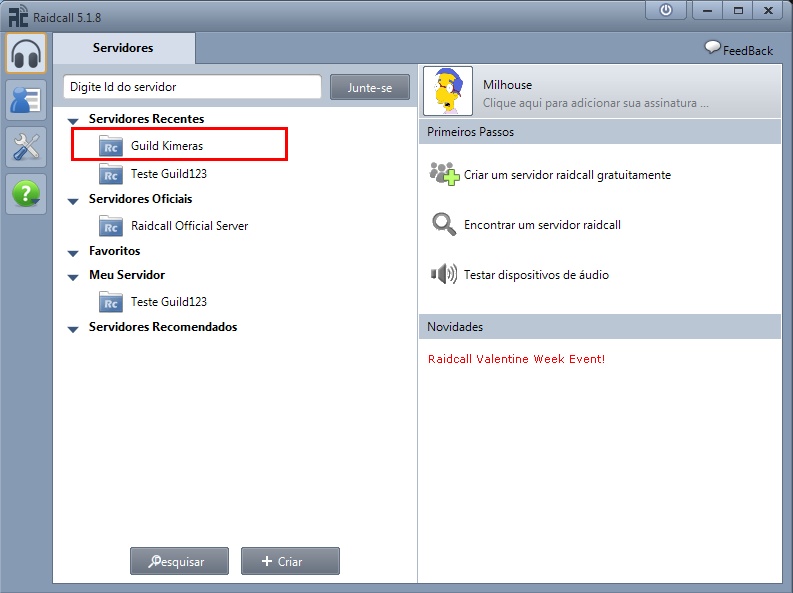Click the Junte-se button

[x=370, y=87]
